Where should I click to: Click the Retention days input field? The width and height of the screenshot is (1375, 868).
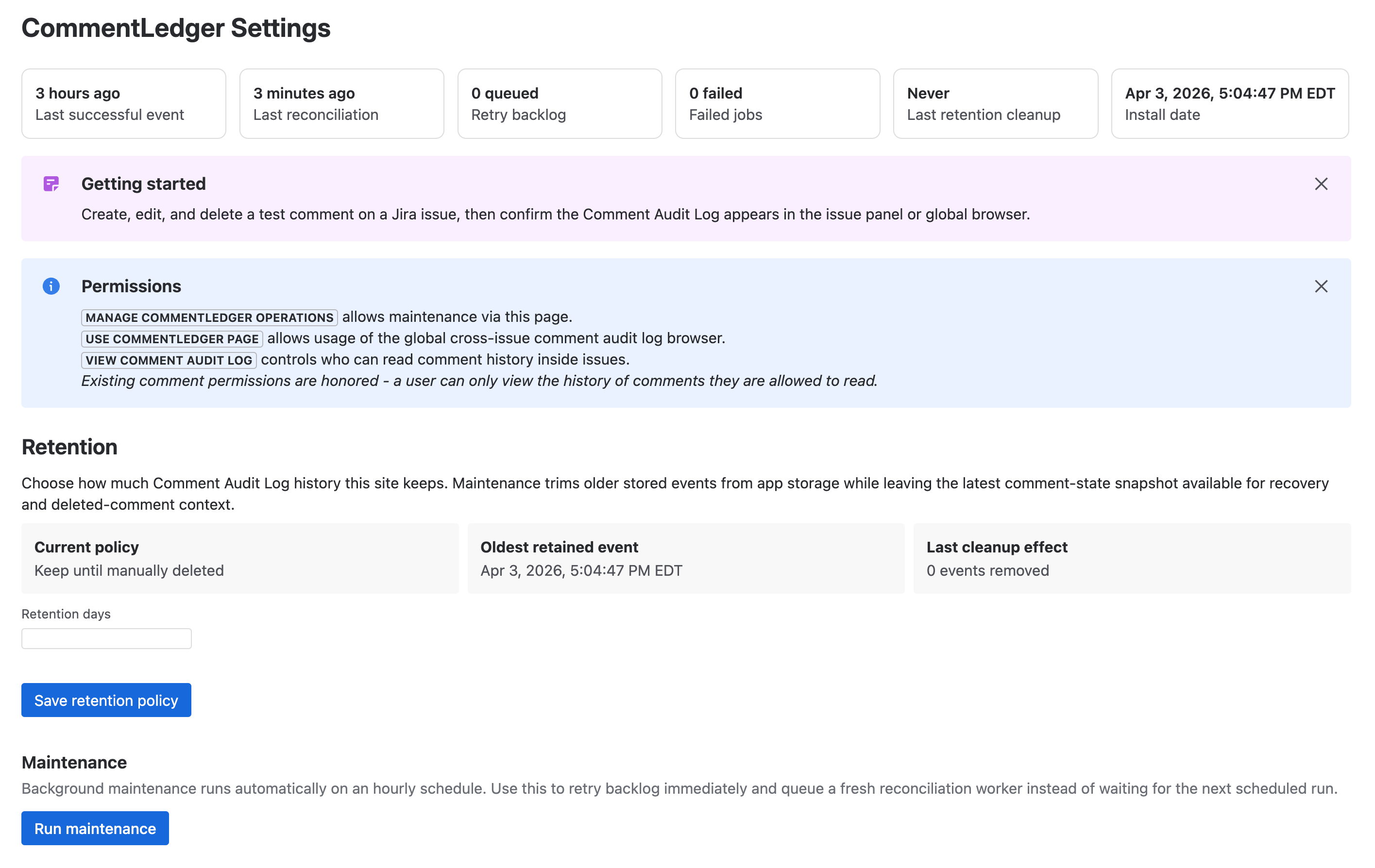[106, 638]
